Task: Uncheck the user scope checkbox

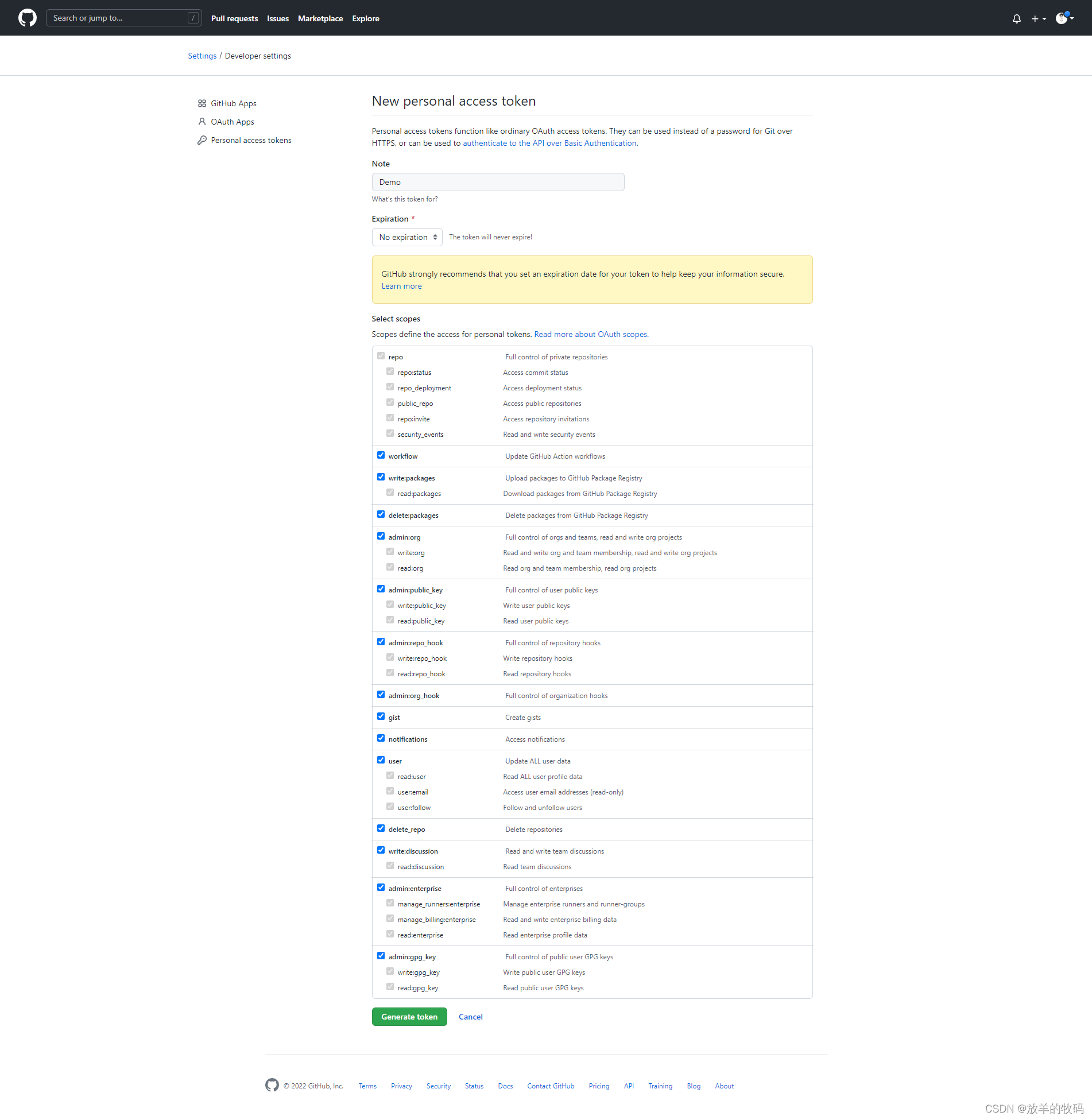Action: tap(381, 760)
